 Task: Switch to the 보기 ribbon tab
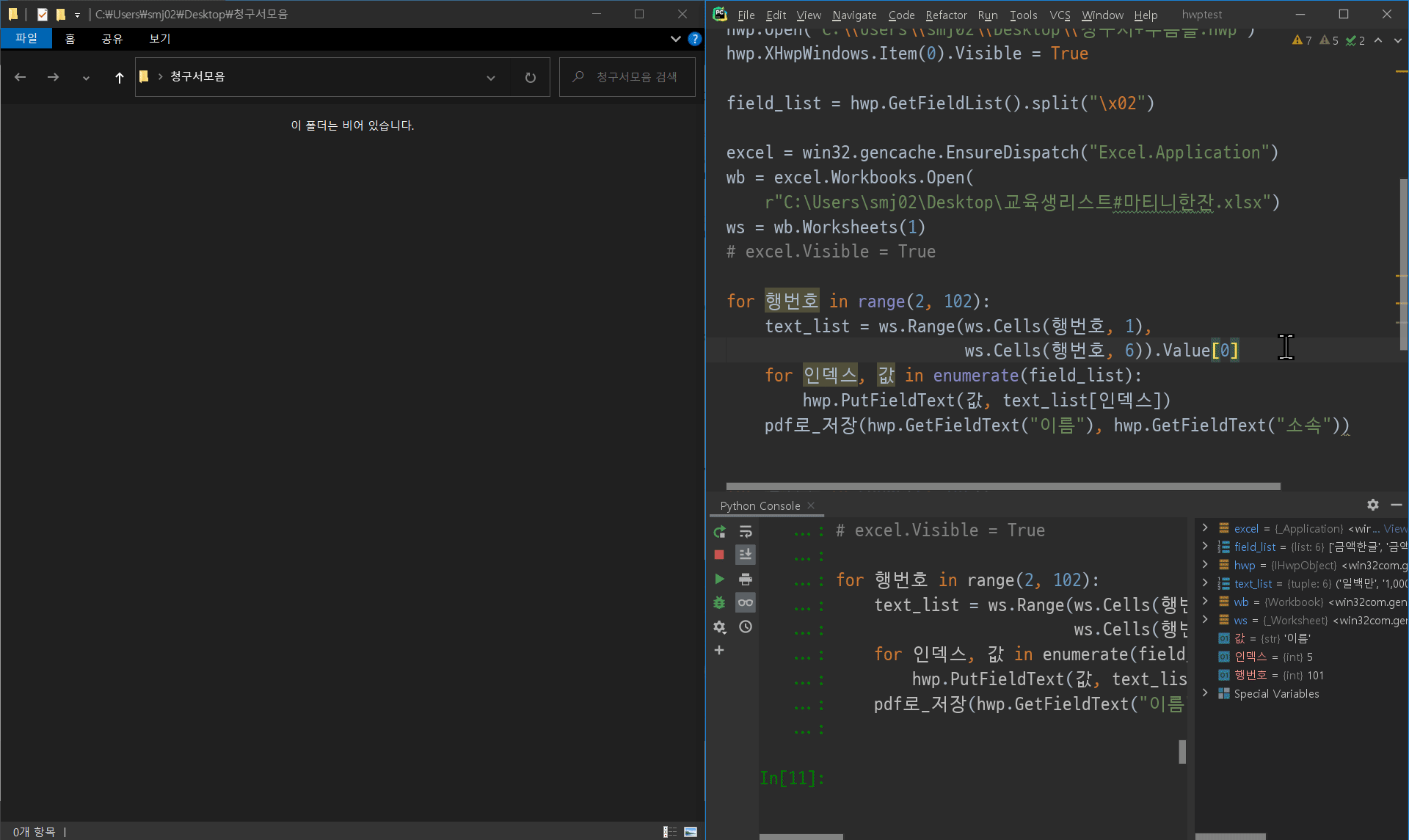click(x=159, y=38)
